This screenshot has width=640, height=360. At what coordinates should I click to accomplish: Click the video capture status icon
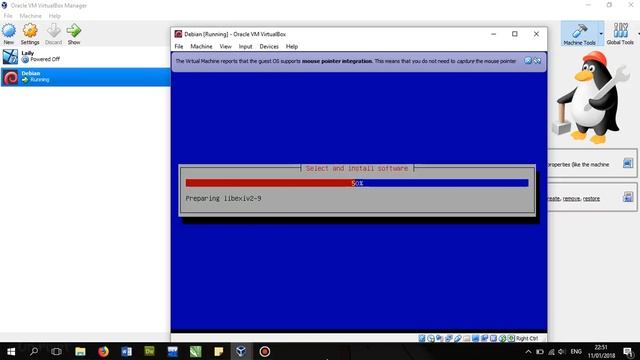(484, 338)
